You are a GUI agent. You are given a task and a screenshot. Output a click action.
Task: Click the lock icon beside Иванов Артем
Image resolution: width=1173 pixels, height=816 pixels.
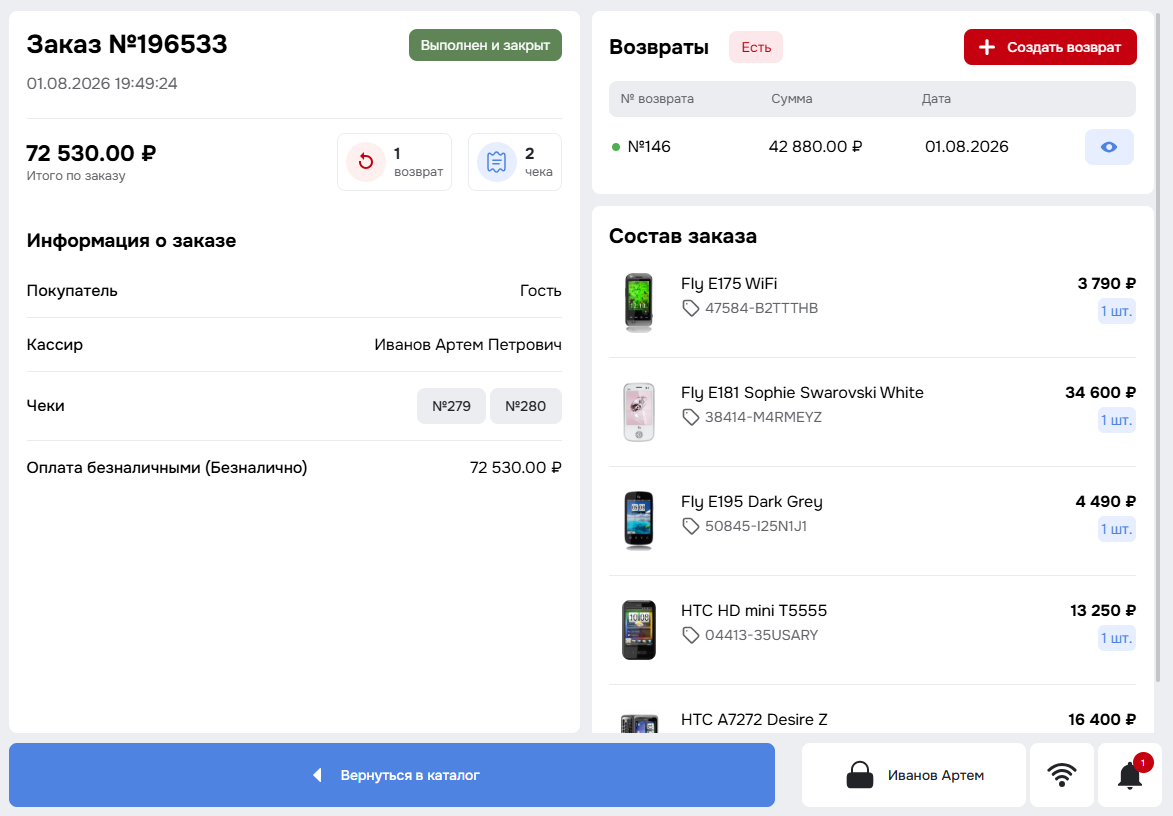(x=860, y=775)
